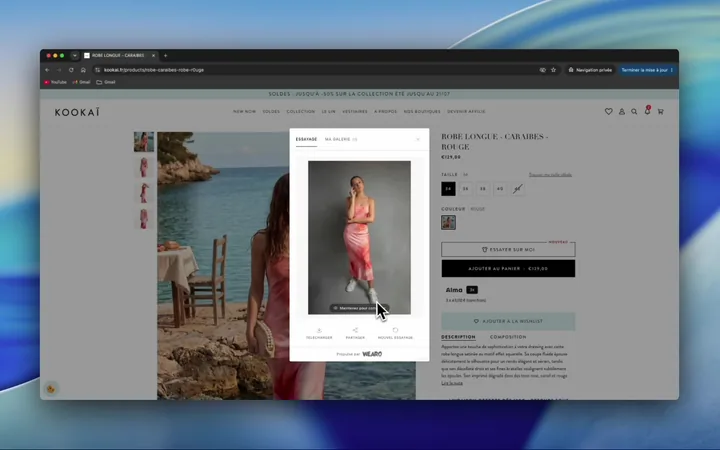The height and width of the screenshot is (450, 720).
Task: Open New Now menu
Action: 244,112
